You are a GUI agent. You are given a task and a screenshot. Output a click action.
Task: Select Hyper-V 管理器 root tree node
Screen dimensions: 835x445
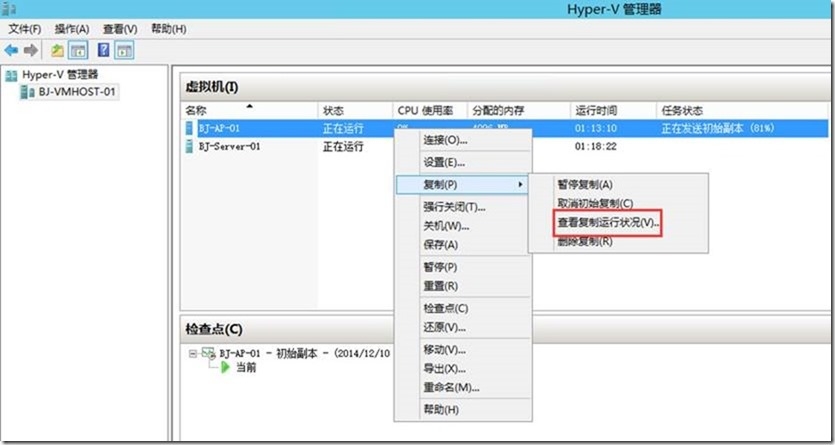pos(60,75)
